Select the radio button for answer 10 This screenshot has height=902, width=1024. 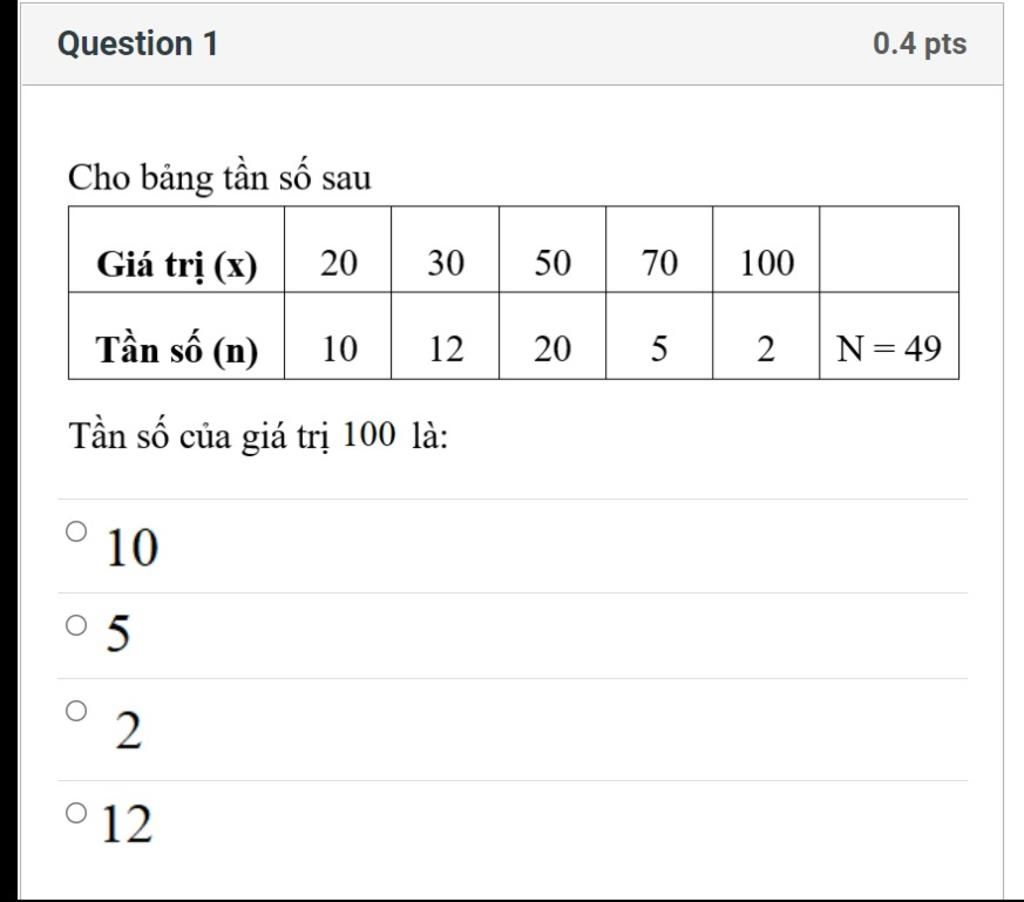pos(76,532)
